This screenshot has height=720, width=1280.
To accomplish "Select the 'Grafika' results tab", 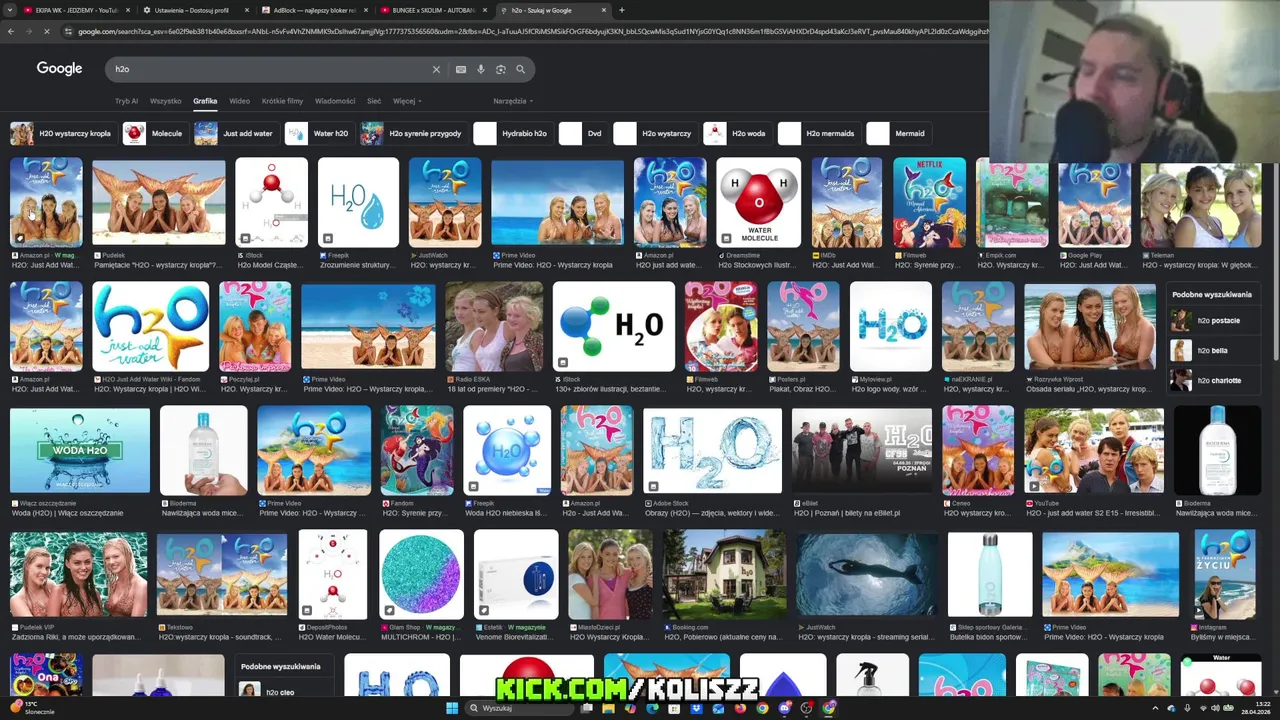I will pyautogui.click(x=205, y=101).
